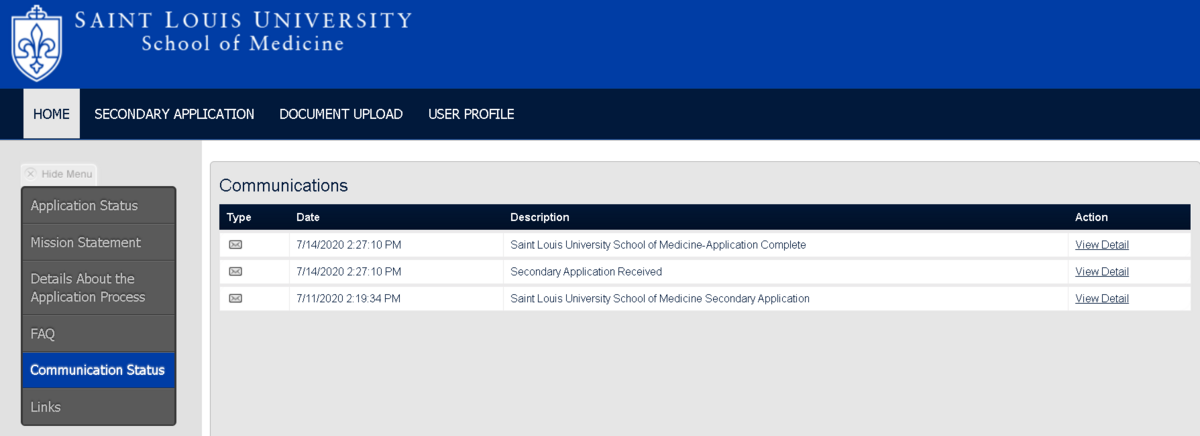Image resolution: width=1200 pixels, height=436 pixels.
Task: Go to DOCUMENT UPLOAD page
Action: click(x=341, y=114)
